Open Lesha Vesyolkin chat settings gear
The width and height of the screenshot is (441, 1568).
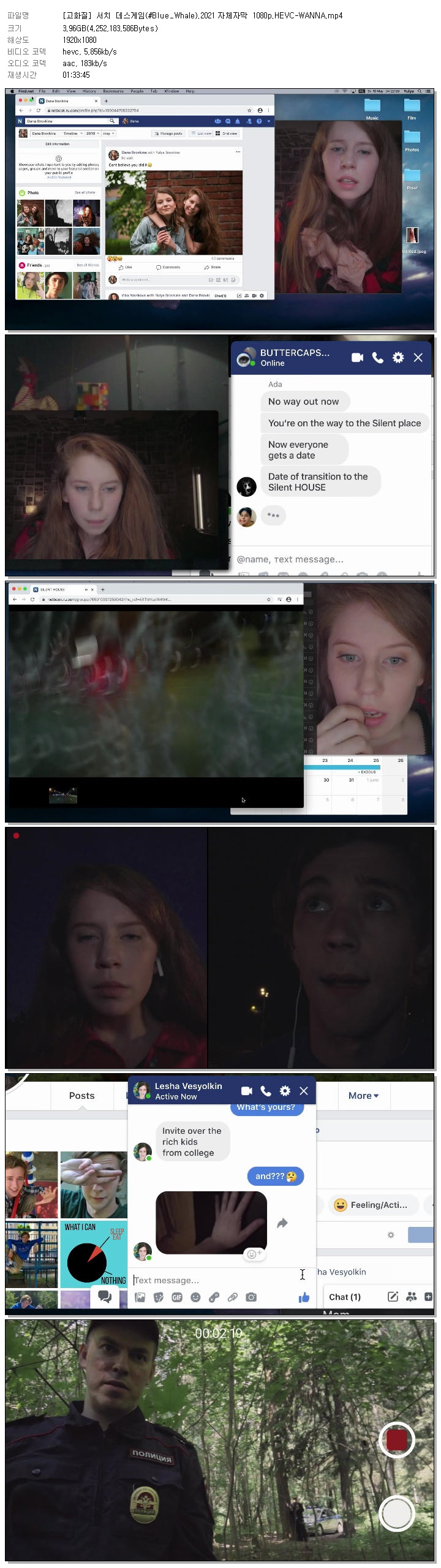coord(285,1091)
